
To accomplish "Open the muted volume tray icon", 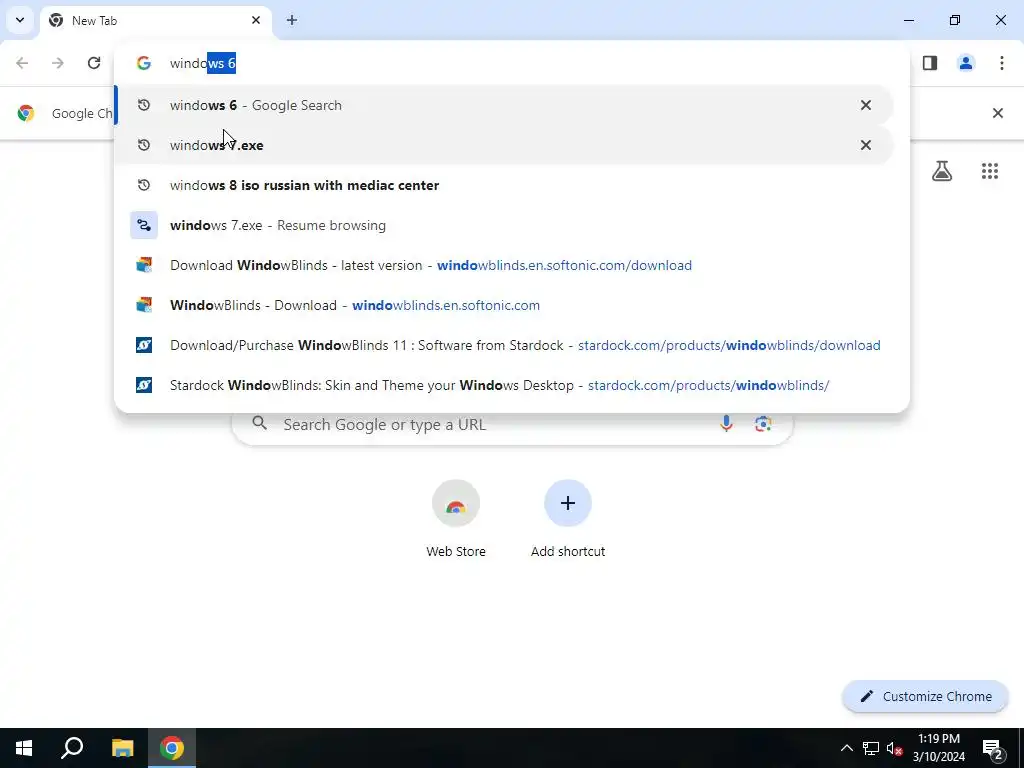I will click(894, 748).
